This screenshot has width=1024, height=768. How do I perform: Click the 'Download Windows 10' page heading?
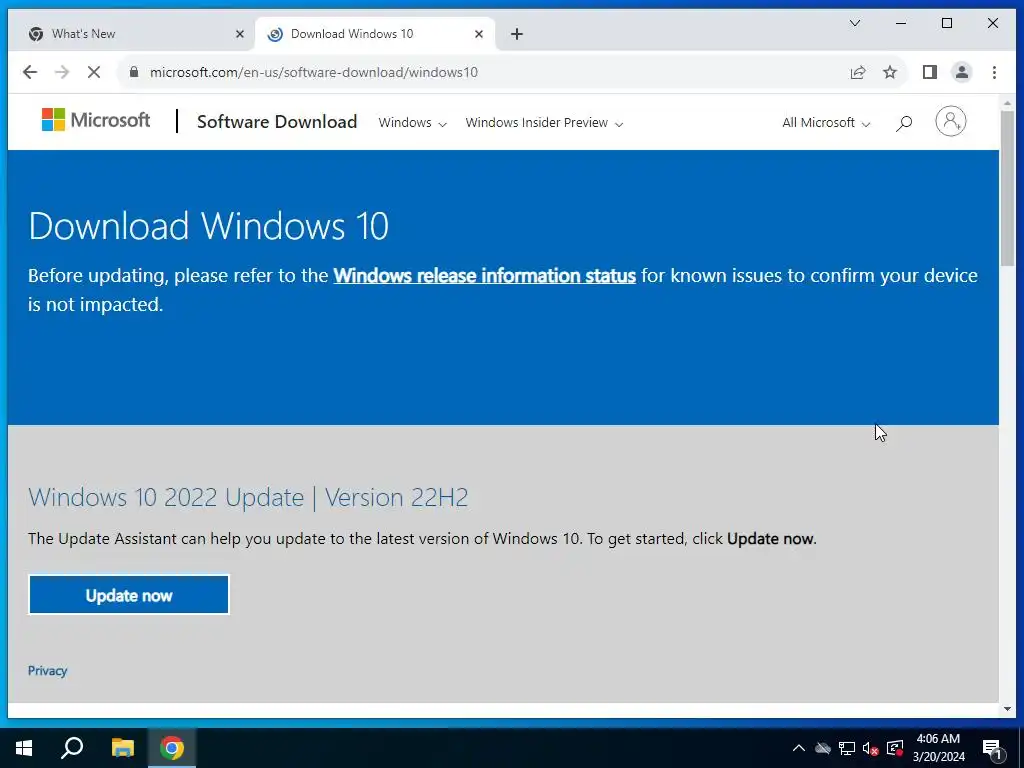point(208,226)
